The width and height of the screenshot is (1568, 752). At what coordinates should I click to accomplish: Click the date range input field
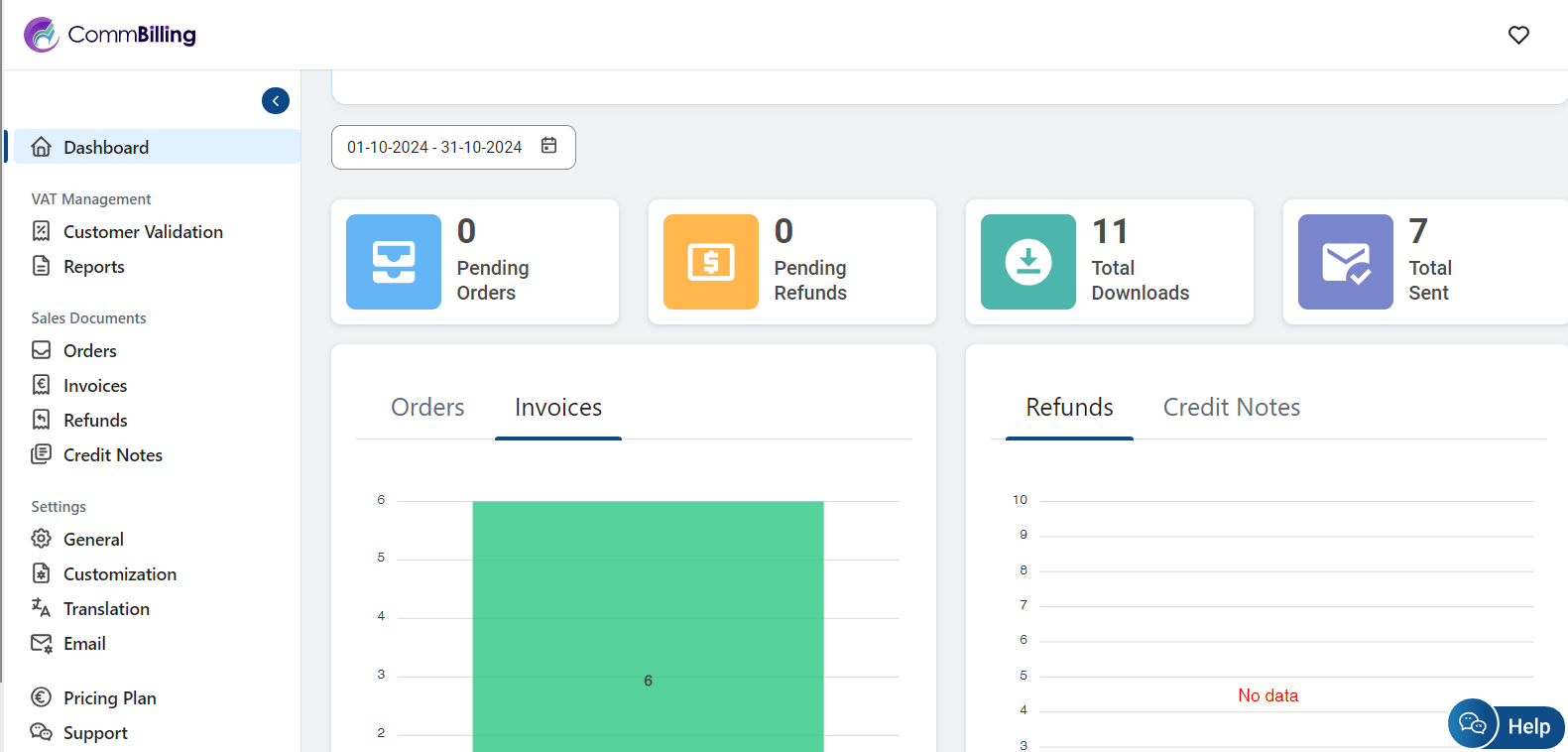coord(434,147)
